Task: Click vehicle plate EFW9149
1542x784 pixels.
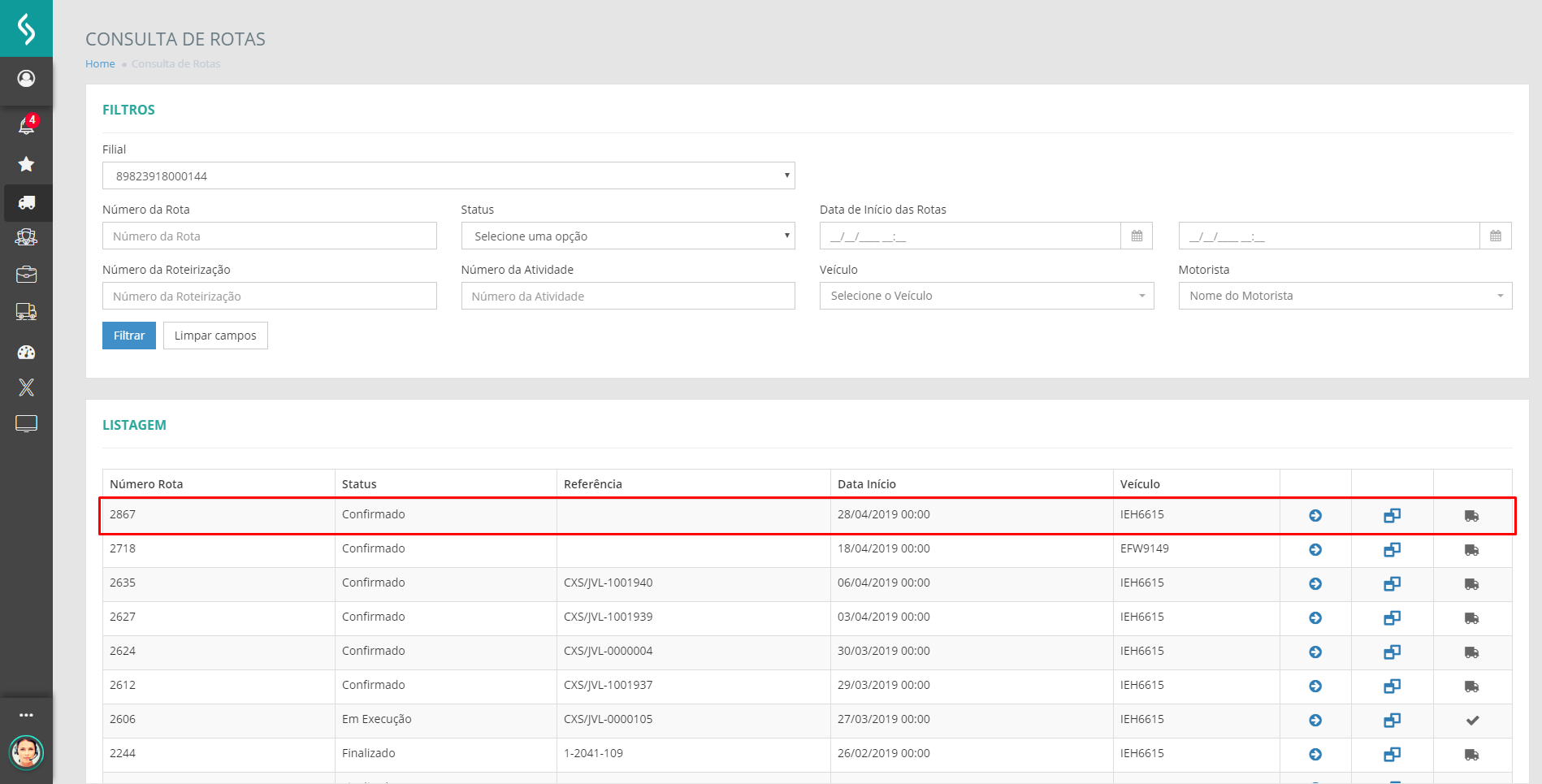Action: coord(1145,548)
